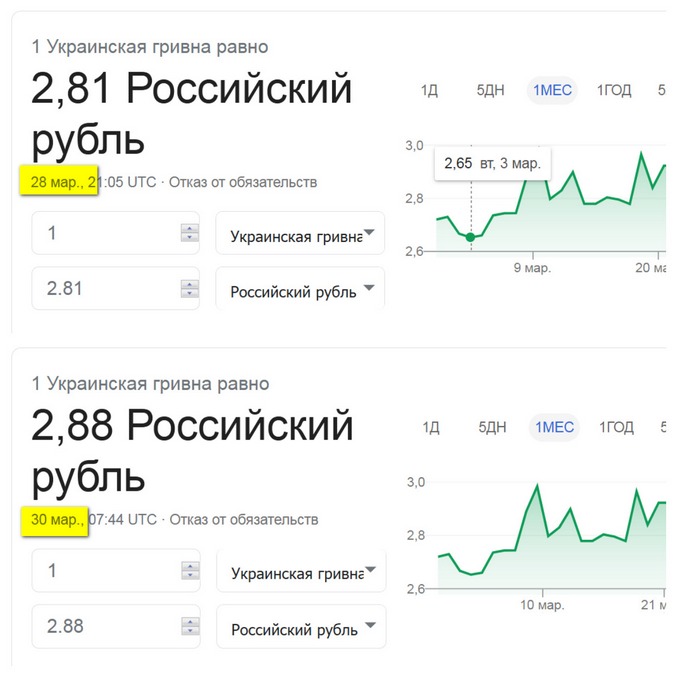The image size is (675, 675).
Task: Click the top converter's 2.81 ruble input field
Action: [x=115, y=288]
